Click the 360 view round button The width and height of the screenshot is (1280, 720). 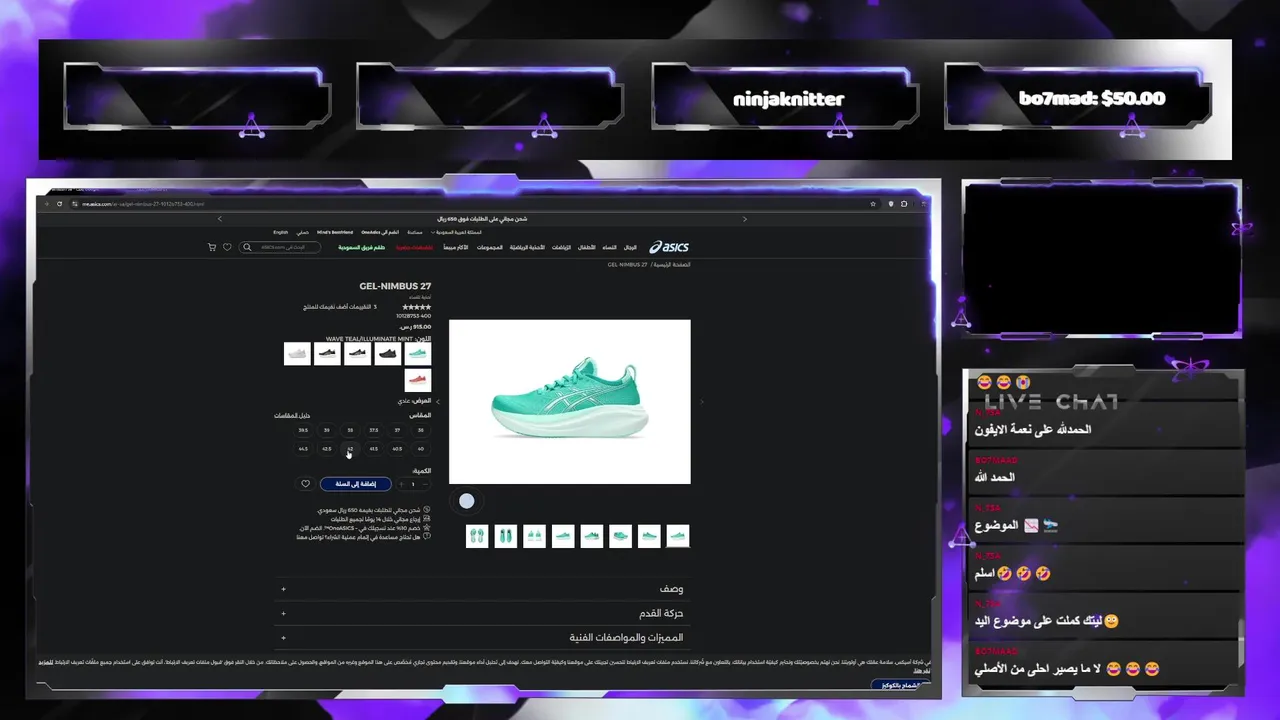(467, 501)
